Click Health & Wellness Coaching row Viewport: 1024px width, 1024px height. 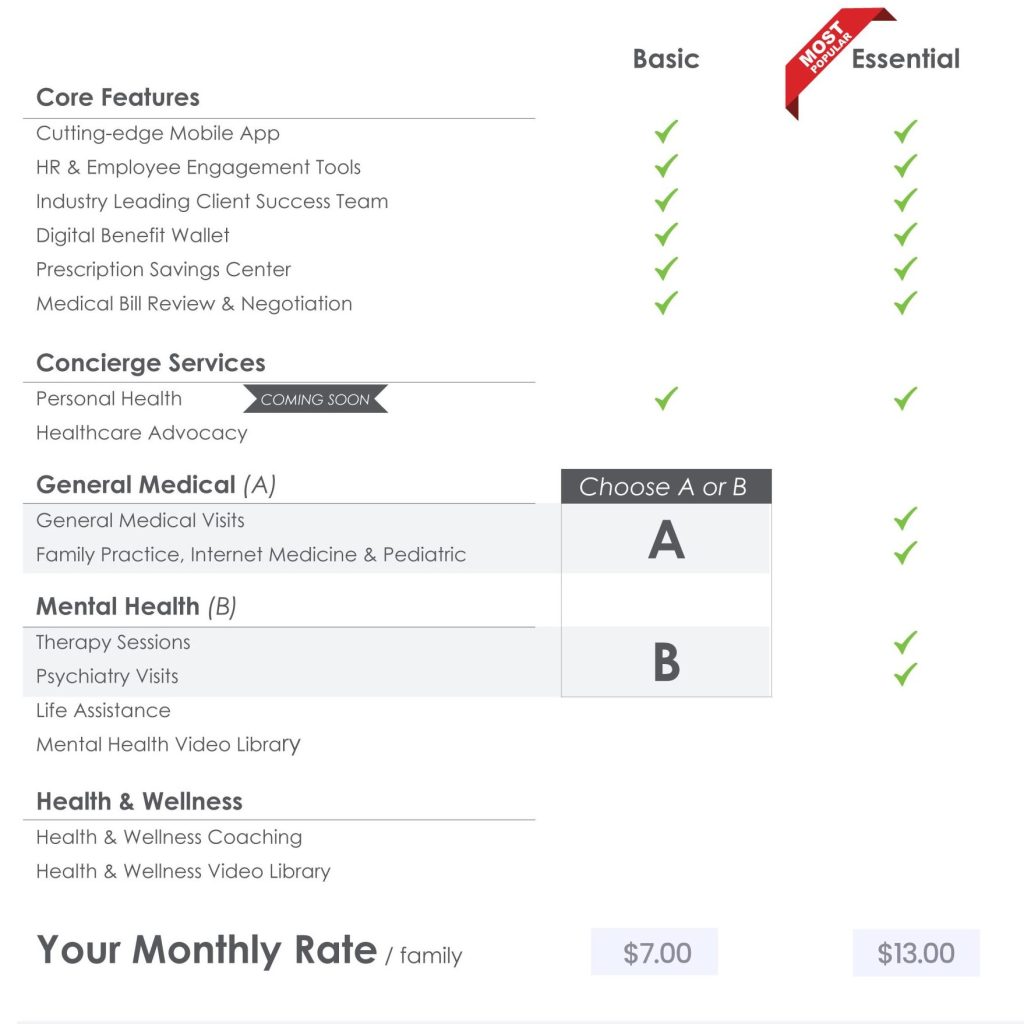(168, 837)
